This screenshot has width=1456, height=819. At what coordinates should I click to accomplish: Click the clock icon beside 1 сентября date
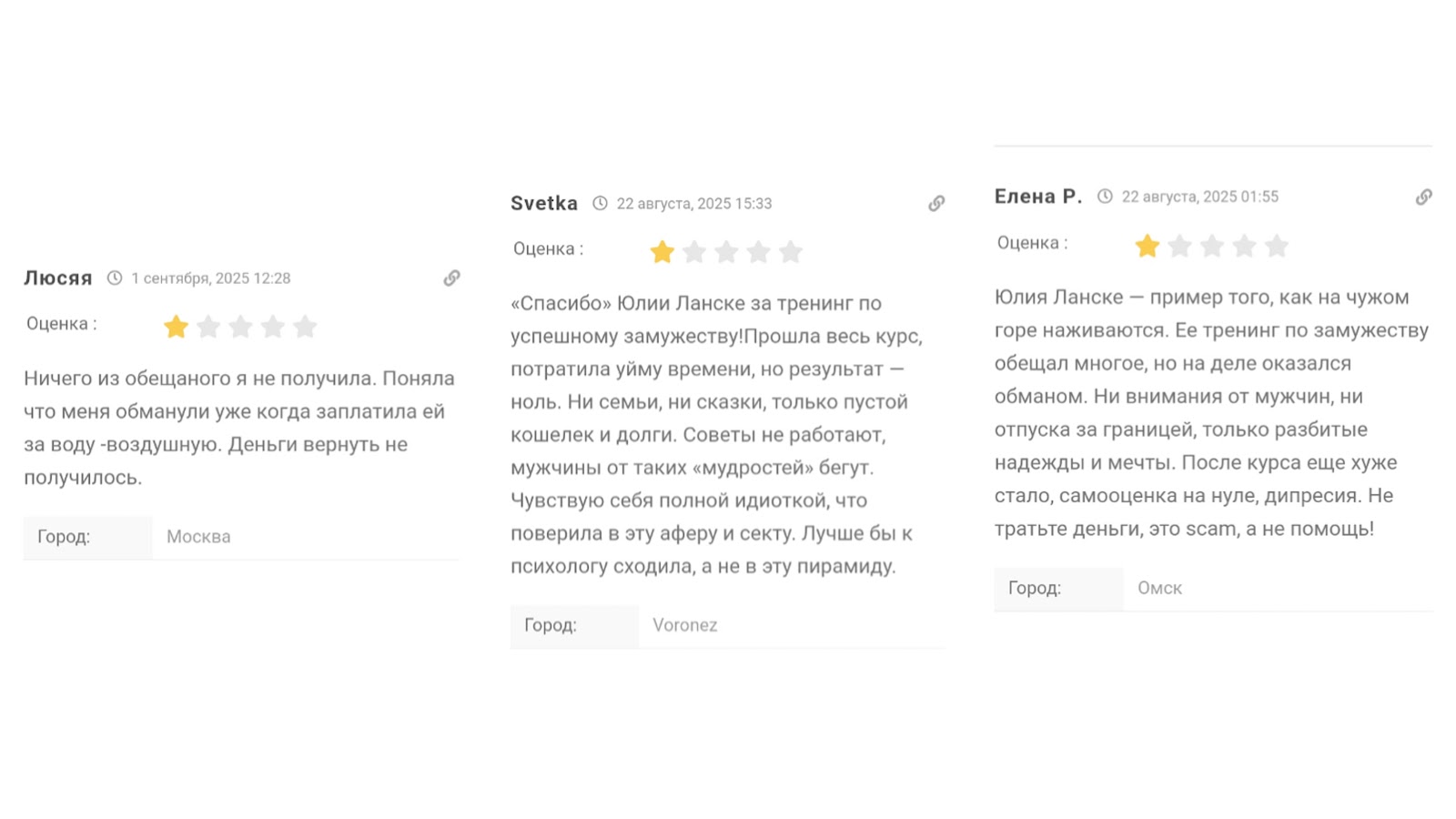pyautogui.click(x=115, y=278)
